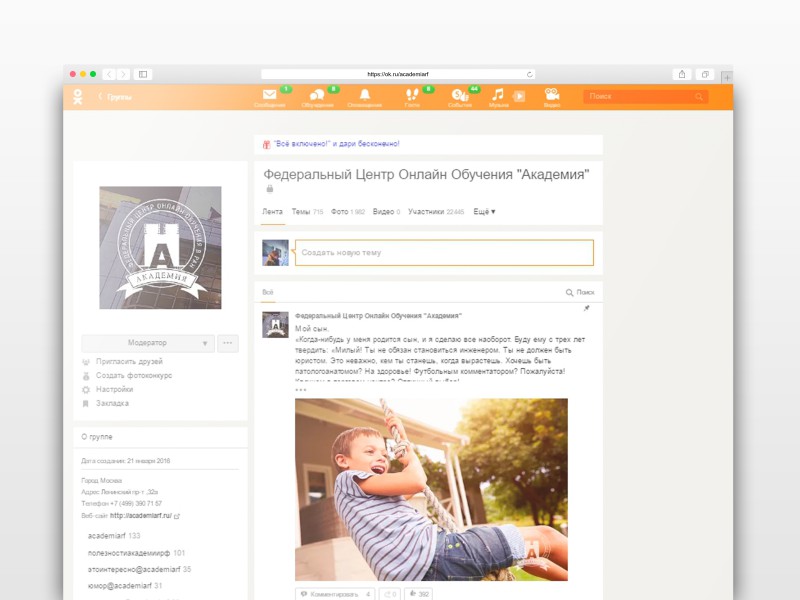This screenshot has height=600, width=800.
Task: Select the Участники tab
Action: [436, 211]
